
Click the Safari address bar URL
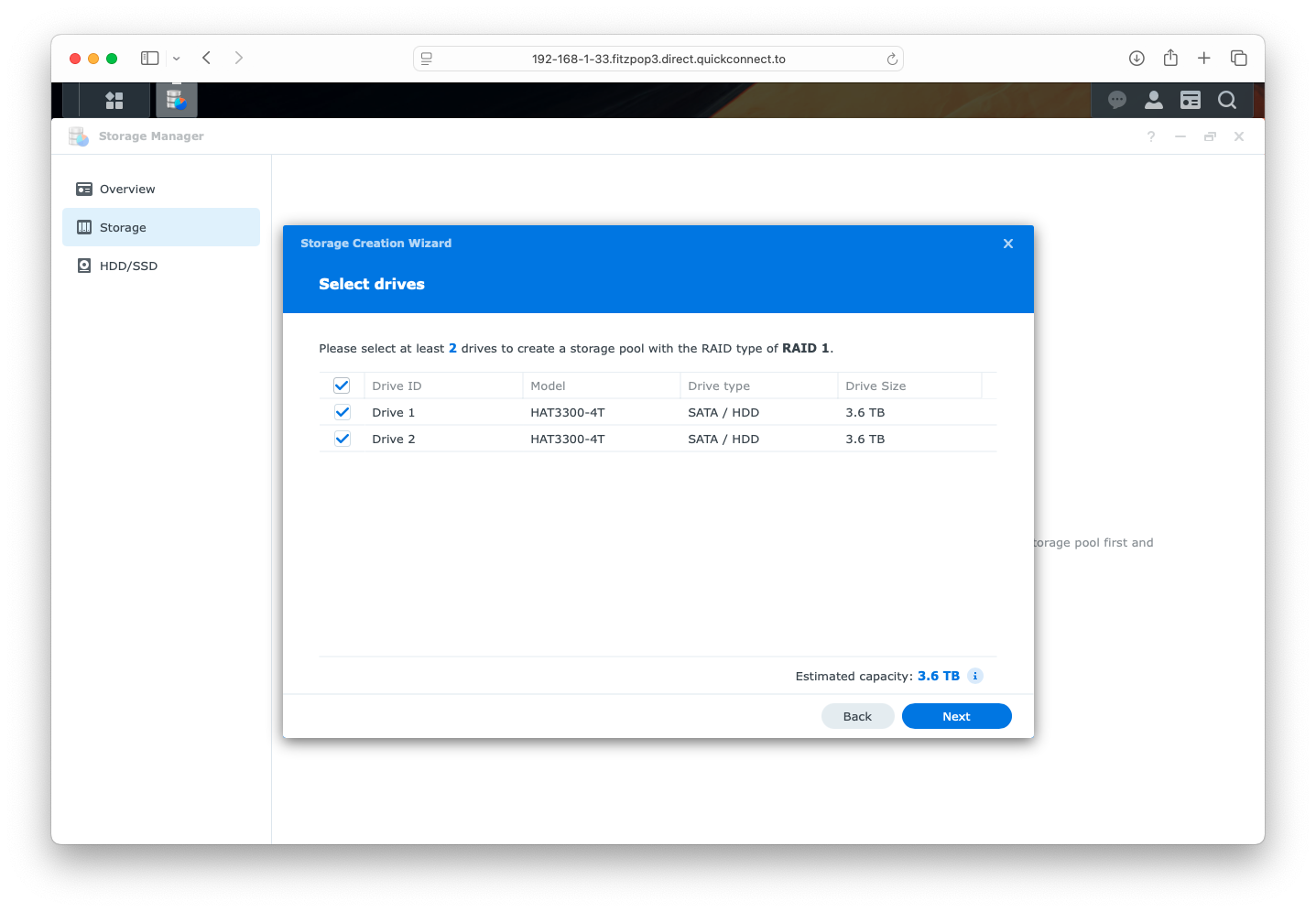[x=658, y=59]
